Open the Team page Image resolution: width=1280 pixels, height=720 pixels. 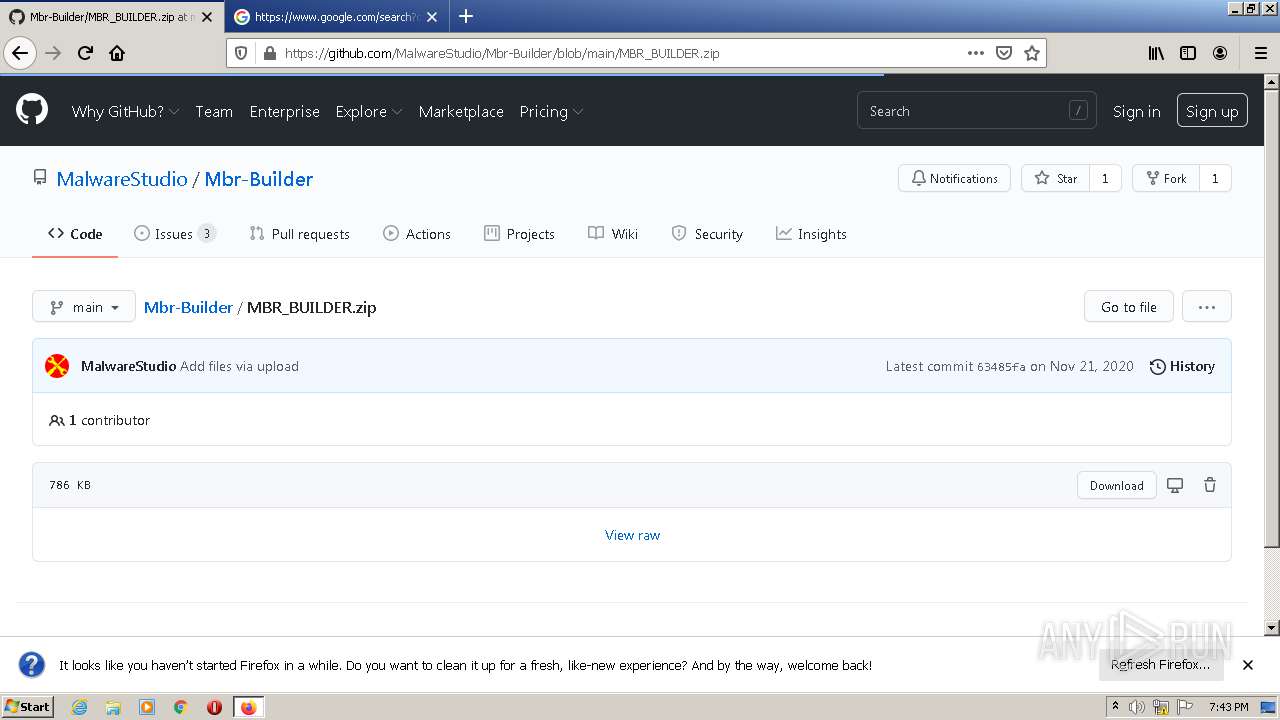pos(214,111)
